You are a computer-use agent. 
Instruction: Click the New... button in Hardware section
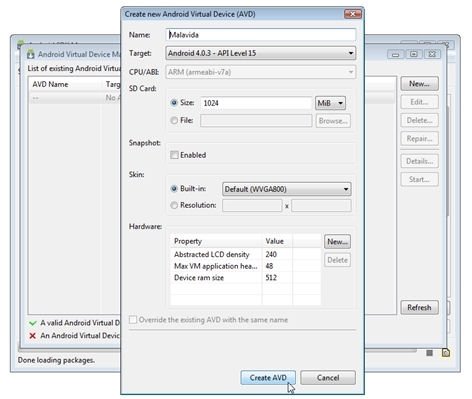(337, 242)
